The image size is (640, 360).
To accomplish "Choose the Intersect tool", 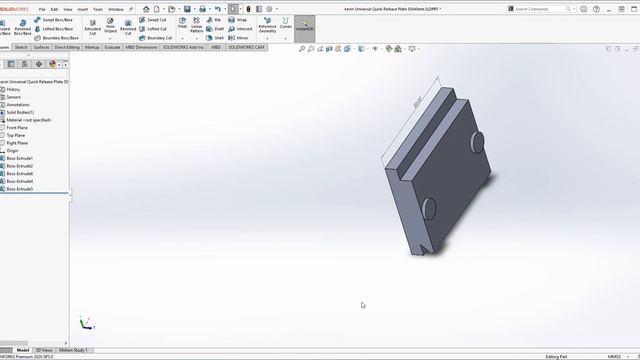I will (x=240, y=29).
